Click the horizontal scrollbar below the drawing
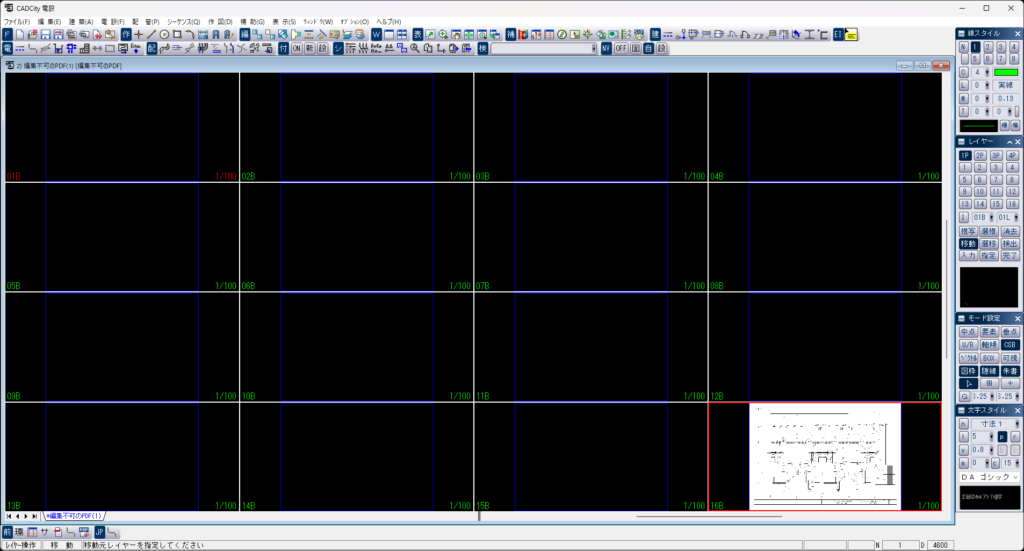 tap(710, 516)
